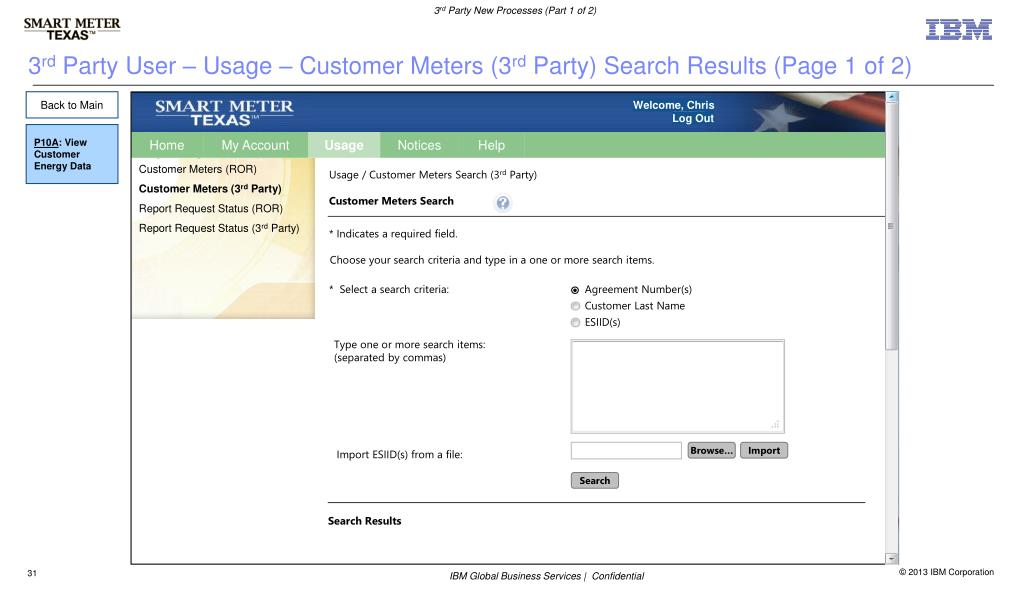Image resolution: width=1023 pixels, height=590 pixels.
Task: Click the slide's Smart Meter Texas corner logo
Action: [x=72, y=29]
